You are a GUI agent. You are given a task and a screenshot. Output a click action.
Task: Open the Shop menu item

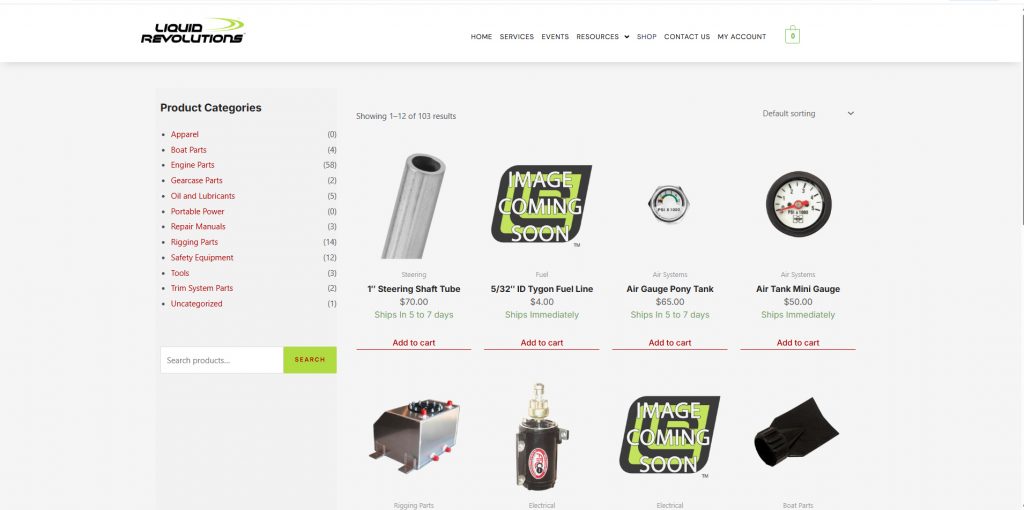click(x=647, y=37)
